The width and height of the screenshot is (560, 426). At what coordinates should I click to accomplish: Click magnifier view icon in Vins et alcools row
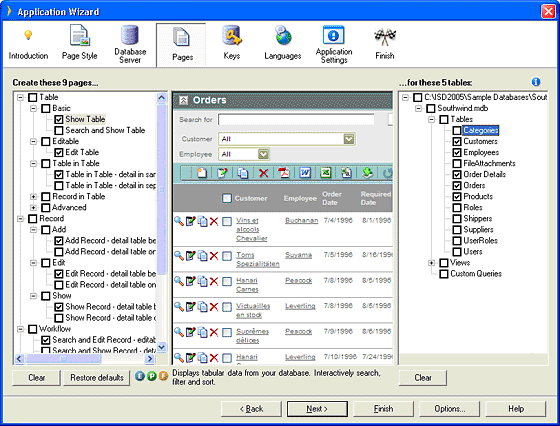pos(179,221)
